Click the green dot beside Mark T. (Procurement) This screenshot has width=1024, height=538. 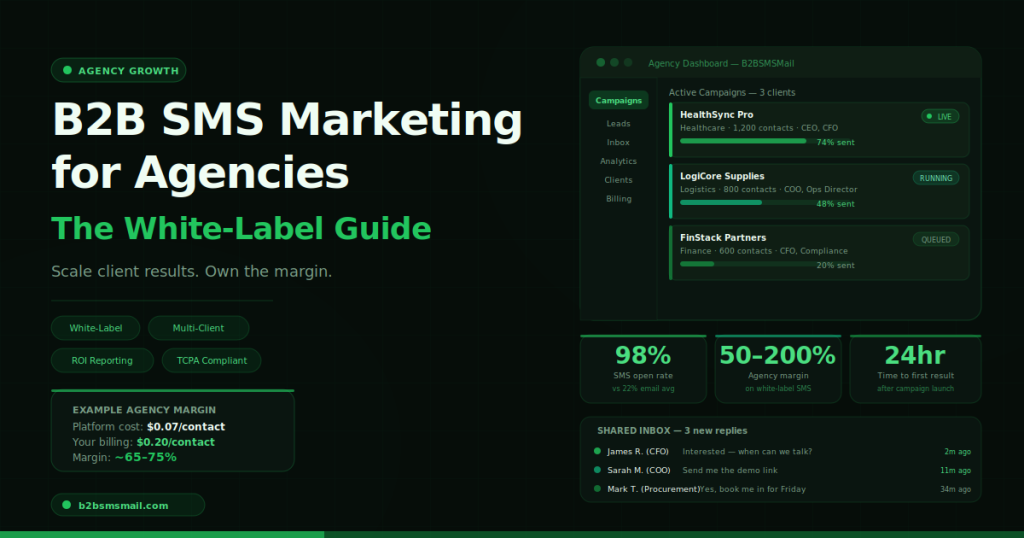pyautogui.click(x=597, y=488)
